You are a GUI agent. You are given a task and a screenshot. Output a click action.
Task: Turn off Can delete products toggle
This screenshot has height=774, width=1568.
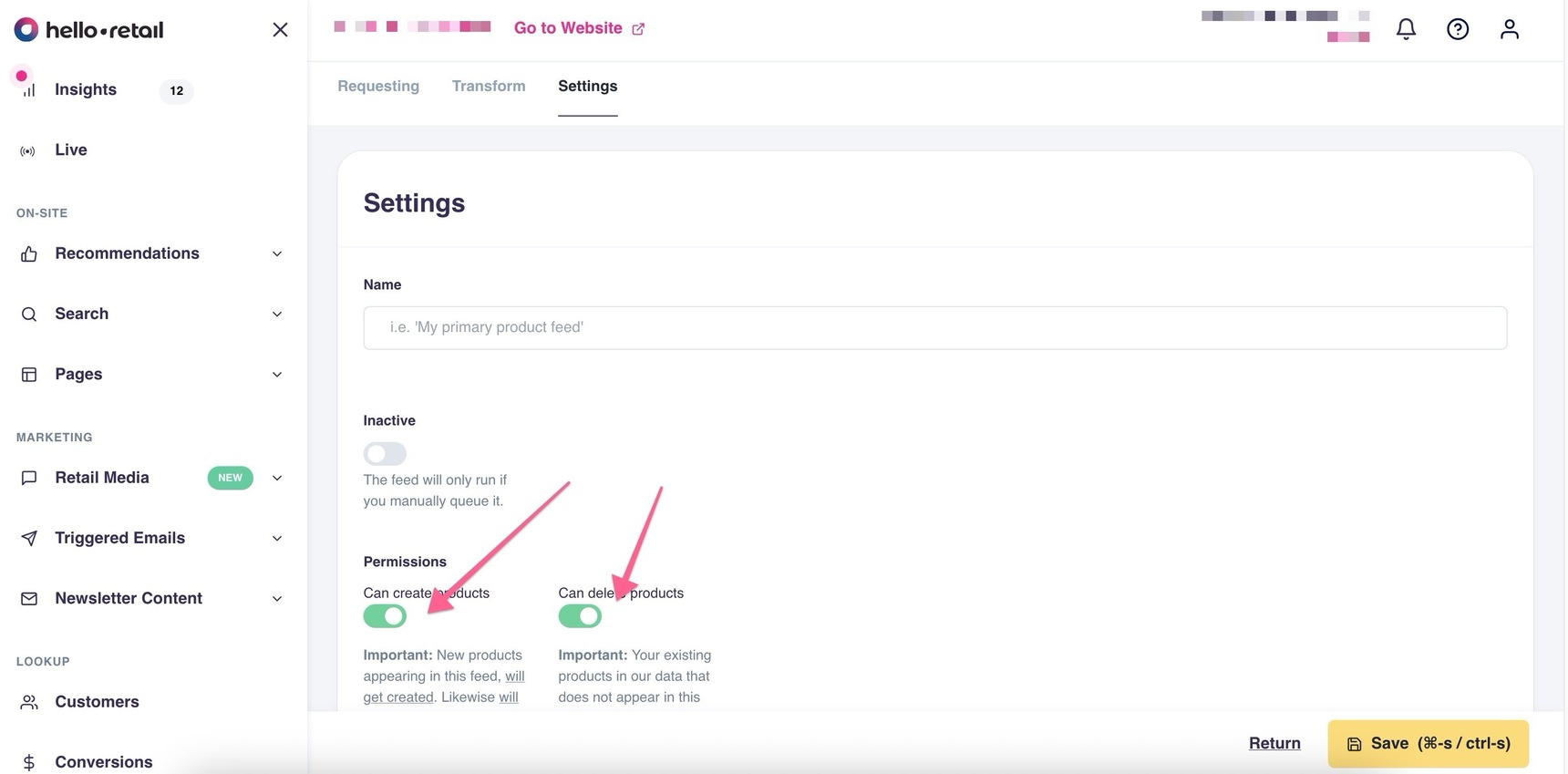[x=580, y=616]
